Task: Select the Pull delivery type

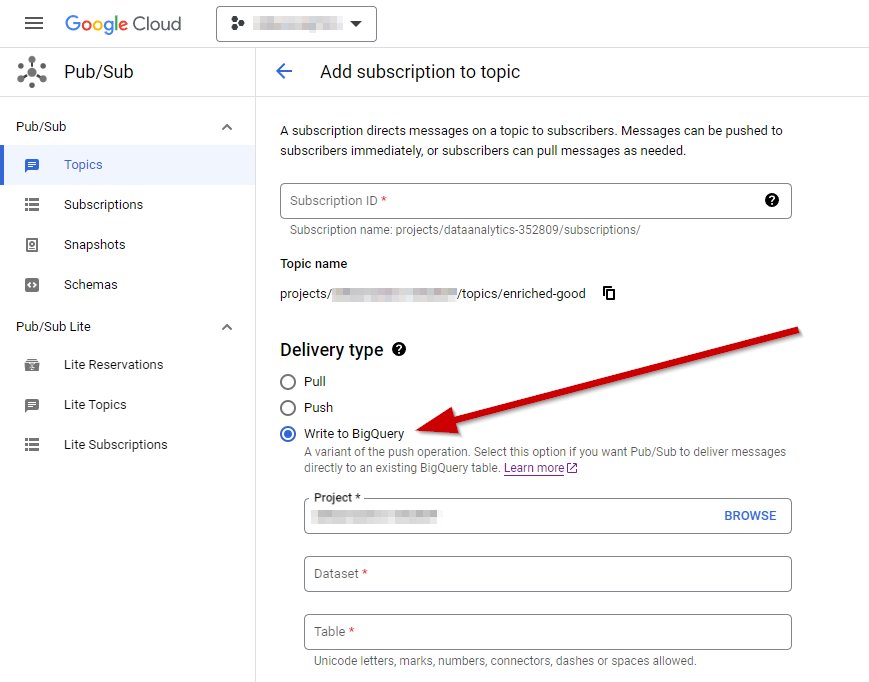Action: (288, 382)
